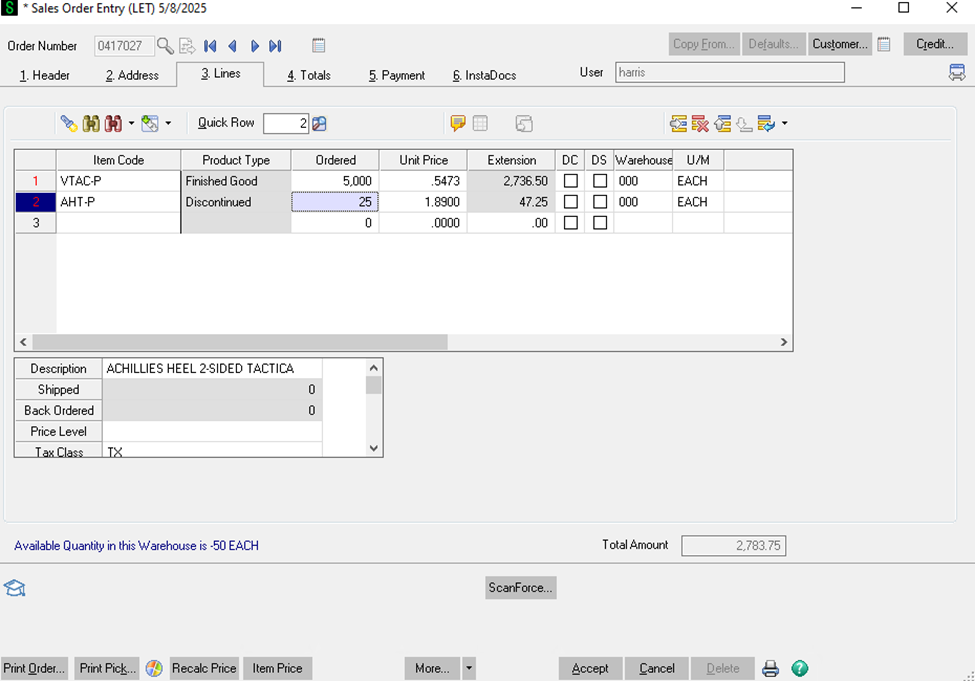975x681 pixels.
Task: Click the graduation cap learning icon
Action: pyautogui.click(x=14, y=588)
